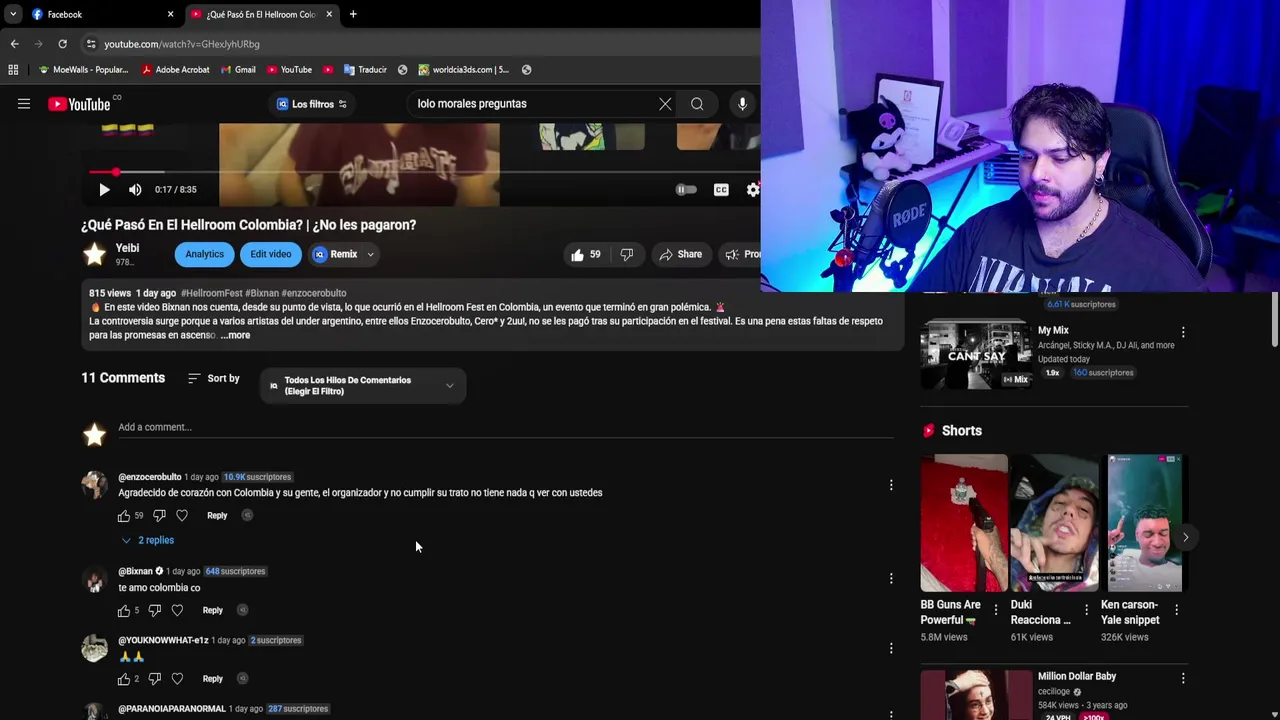The height and width of the screenshot is (720, 1280).
Task: Focus the Add a comment field
Action: pyautogui.click(x=505, y=427)
